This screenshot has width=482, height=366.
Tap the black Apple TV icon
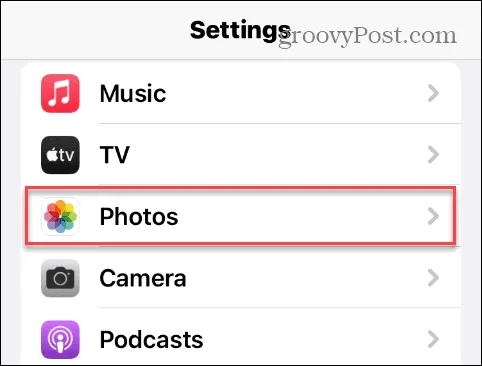(x=60, y=155)
